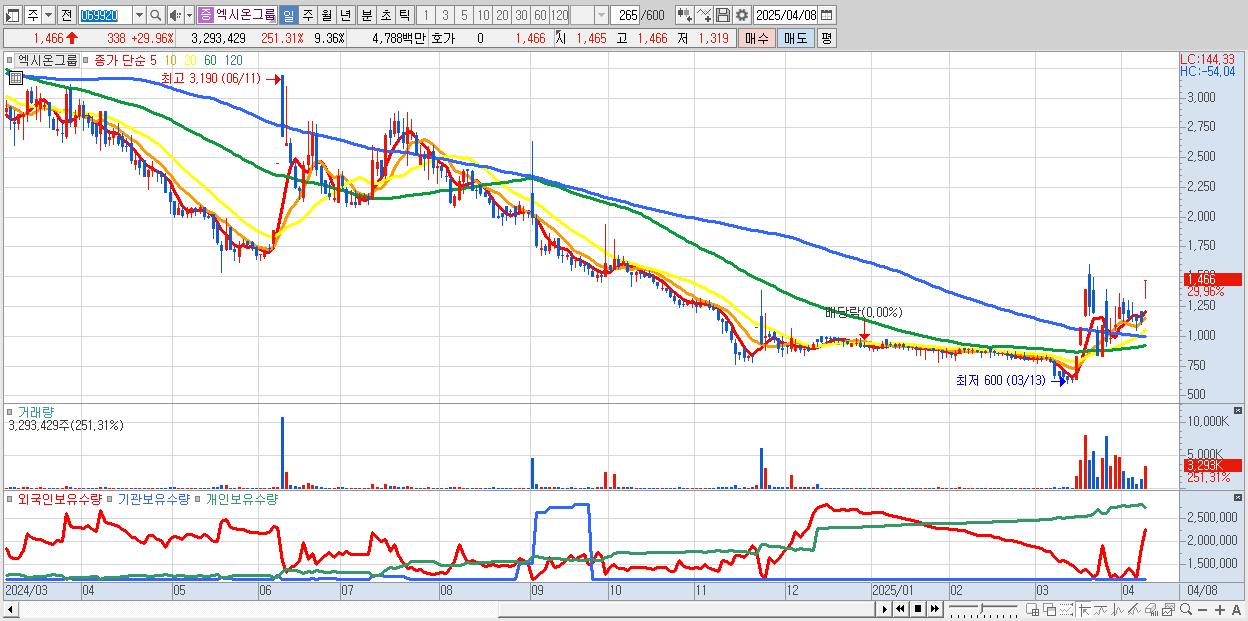This screenshot has height=621, width=1248.
Task: Toggle the 엑시온그룹 series legend checkbox
Action: (x=9, y=61)
